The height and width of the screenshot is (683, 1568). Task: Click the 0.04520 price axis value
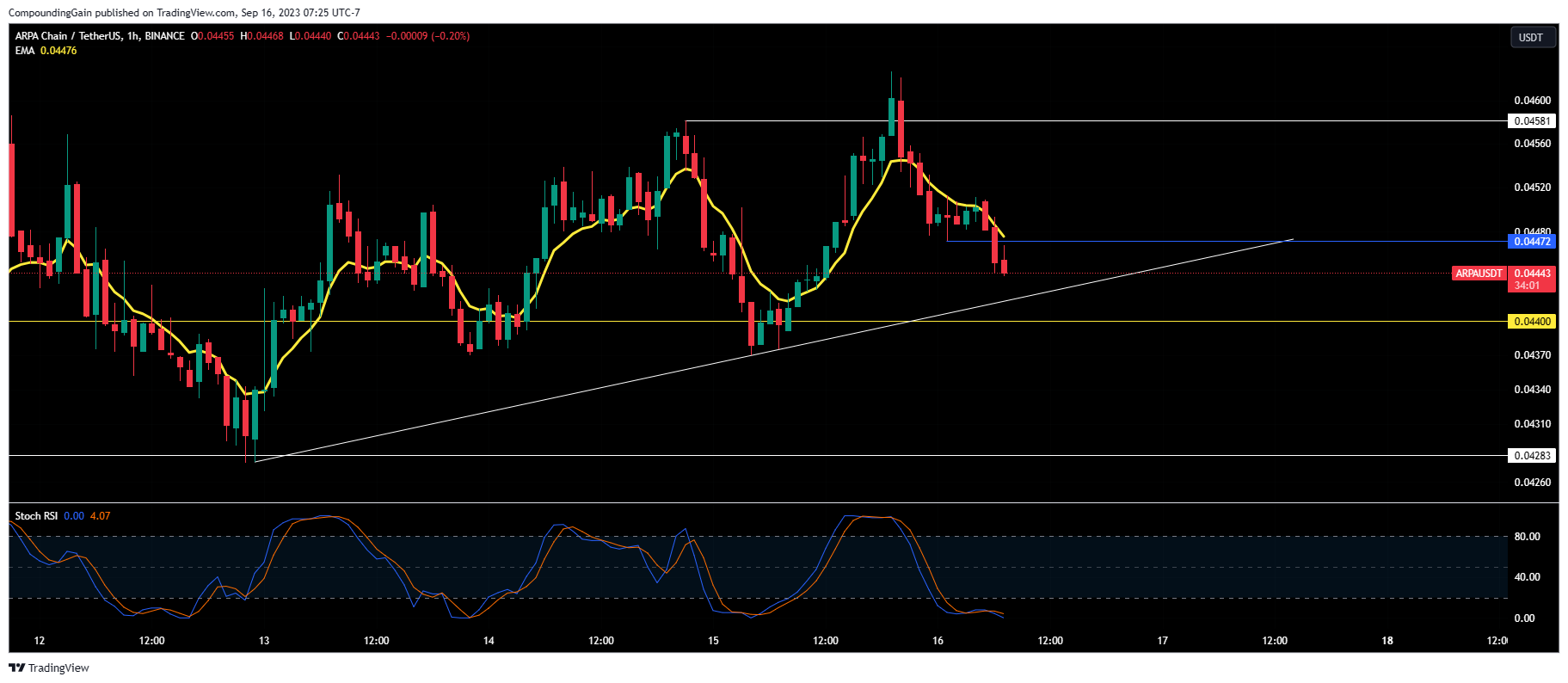[1532, 188]
